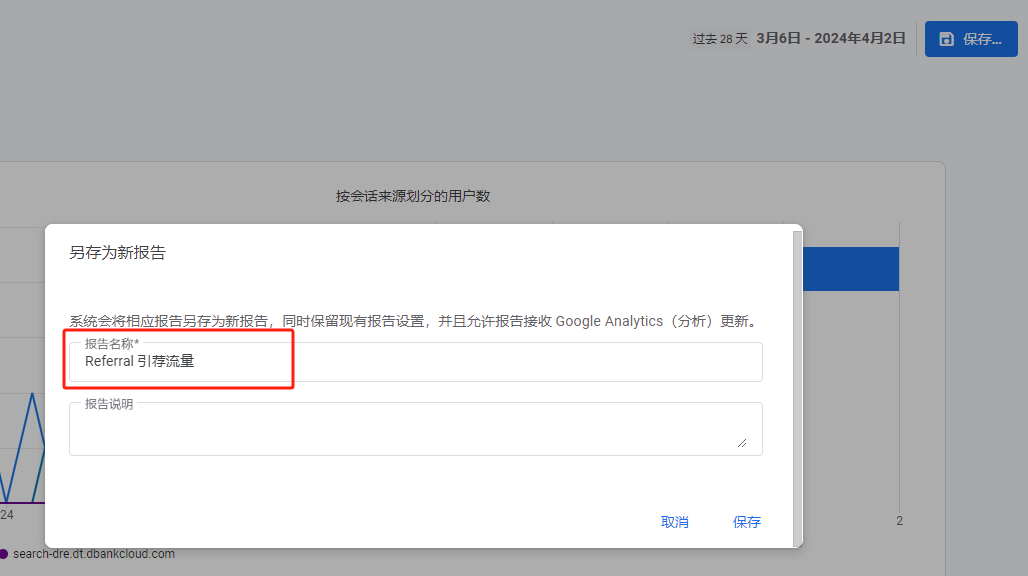Click the 过去 28 天 label
The image size is (1028, 576).
[720, 39]
